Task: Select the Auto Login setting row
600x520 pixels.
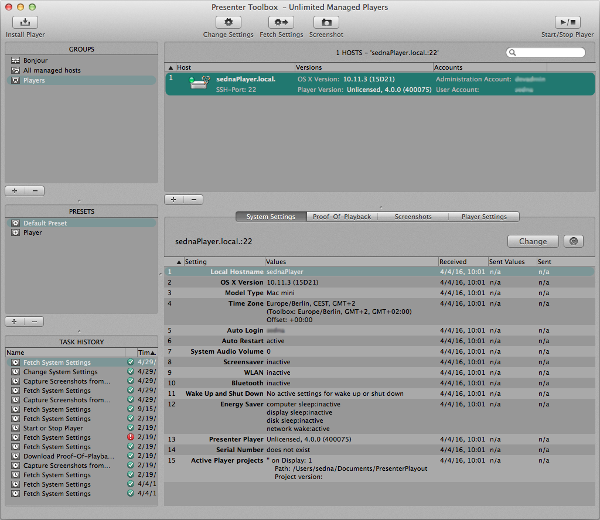Action: tap(379, 330)
